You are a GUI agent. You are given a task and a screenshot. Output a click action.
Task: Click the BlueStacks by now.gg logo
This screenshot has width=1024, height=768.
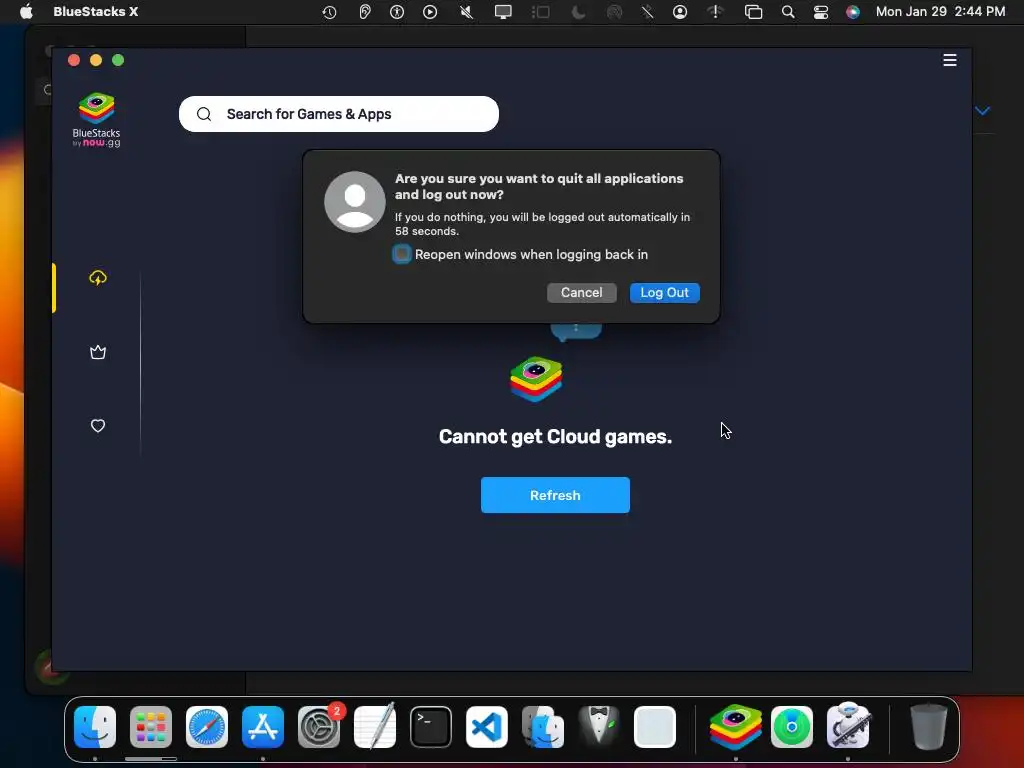(97, 120)
